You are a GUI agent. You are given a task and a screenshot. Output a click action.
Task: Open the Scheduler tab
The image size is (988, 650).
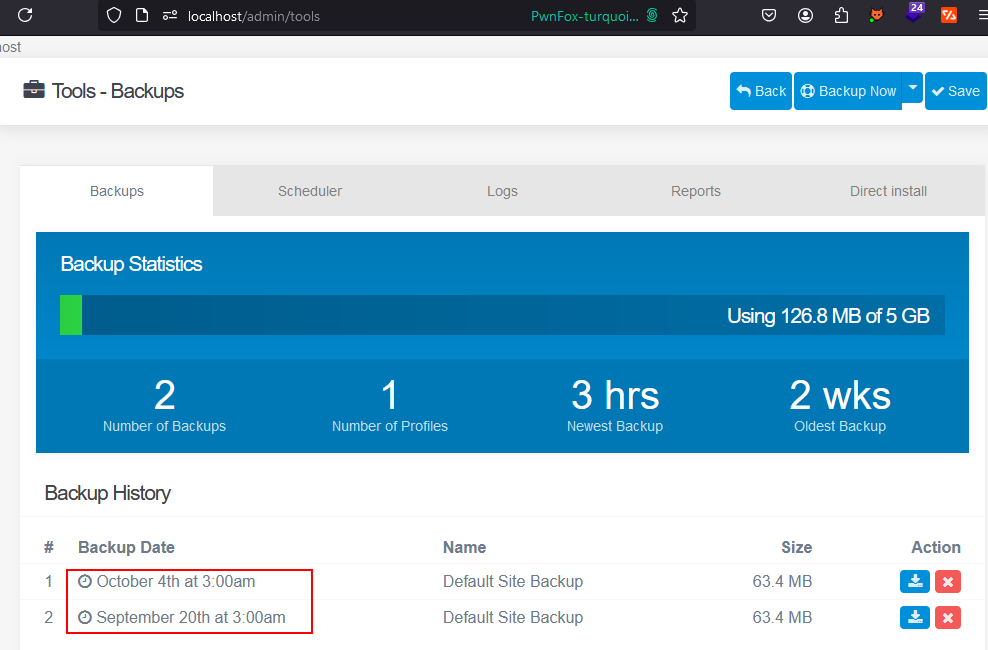pos(310,191)
